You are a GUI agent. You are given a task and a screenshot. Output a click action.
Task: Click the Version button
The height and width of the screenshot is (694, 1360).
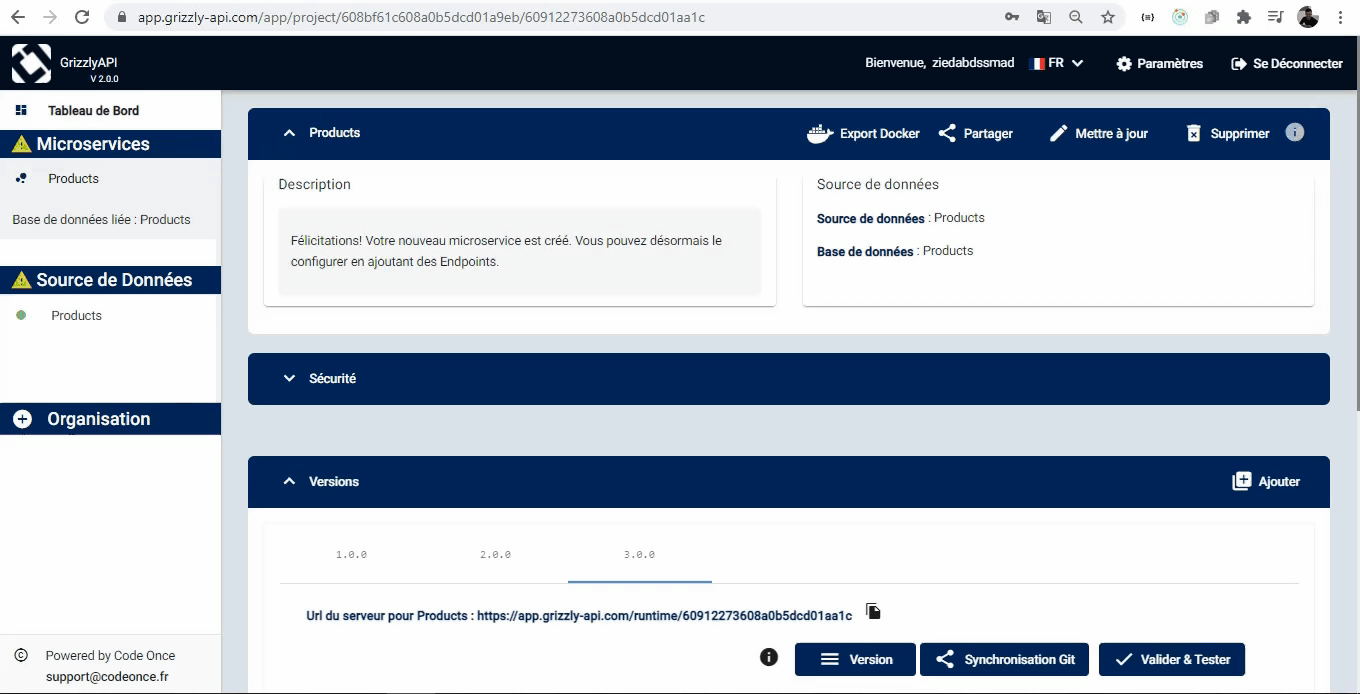[x=855, y=659]
